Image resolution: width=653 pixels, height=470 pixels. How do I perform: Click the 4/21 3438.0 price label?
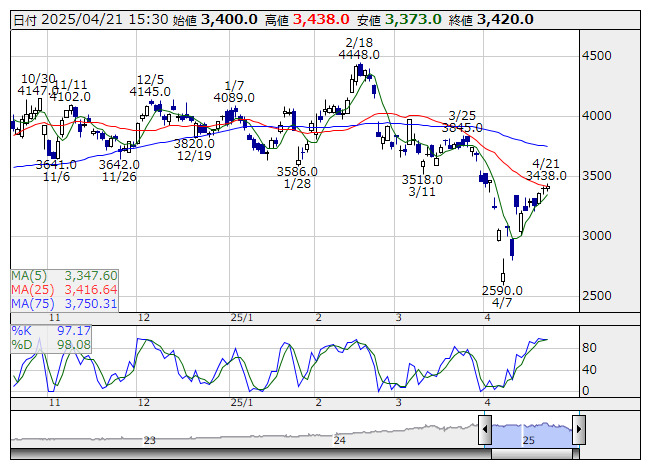click(546, 169)
